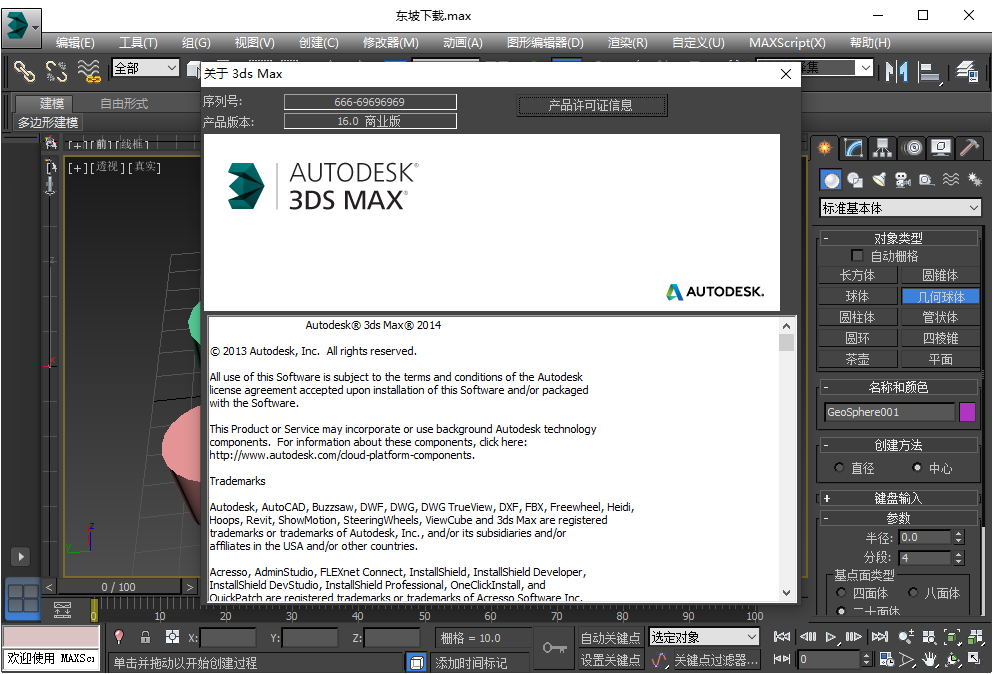The height and width of the screenshot is (674, 993).
Task: Select the 四面体 base type radio
Action: coord(841,592)
